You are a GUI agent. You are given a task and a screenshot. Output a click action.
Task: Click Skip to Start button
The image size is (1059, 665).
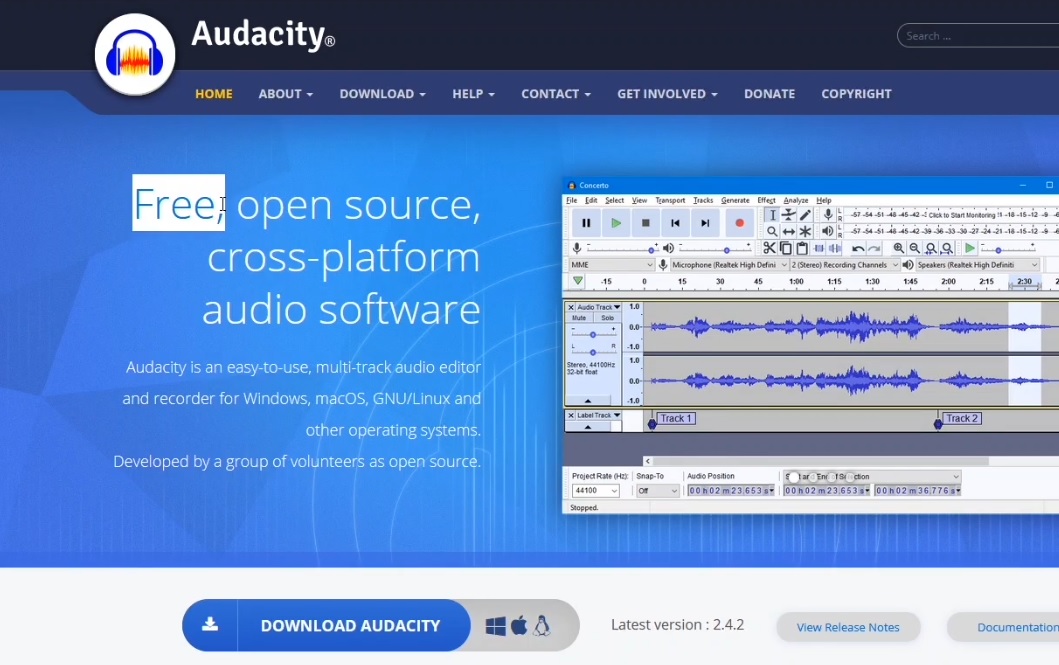point(675,223)
